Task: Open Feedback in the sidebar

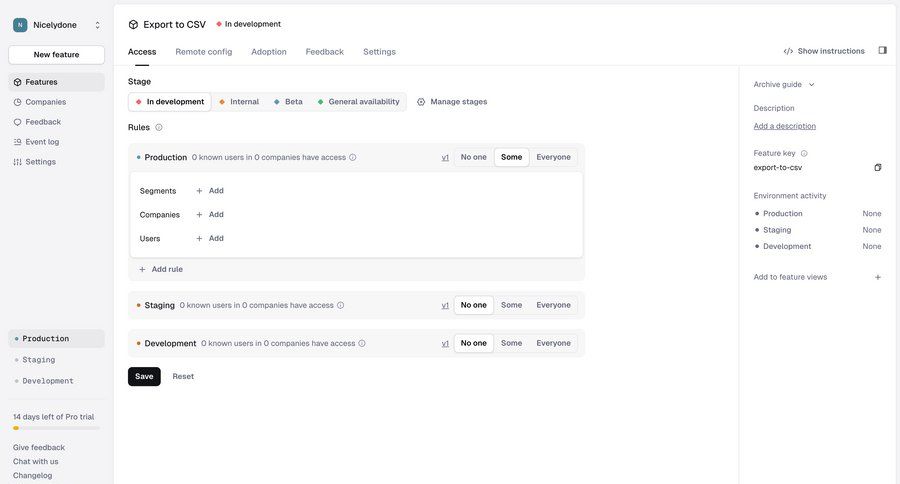Action: [x=56, y=122]
